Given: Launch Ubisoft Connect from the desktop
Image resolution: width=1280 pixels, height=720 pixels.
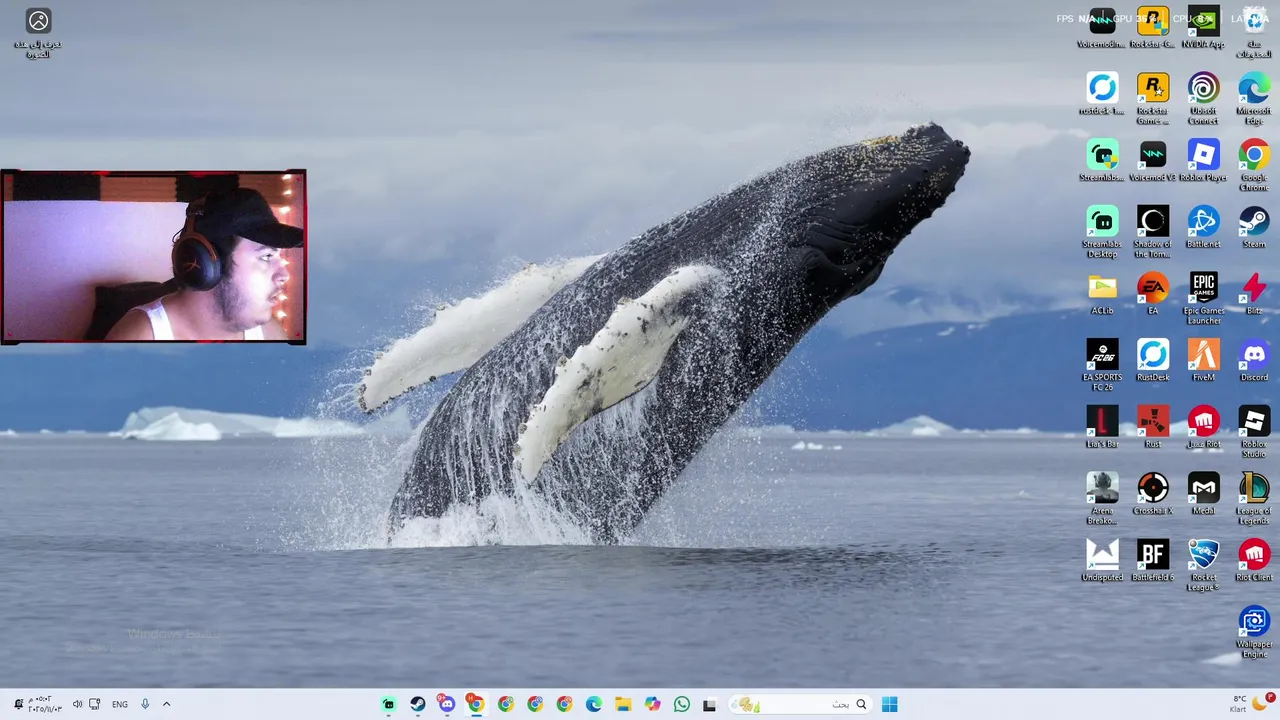Looking at the screenshot, I should coord(1203,98).
